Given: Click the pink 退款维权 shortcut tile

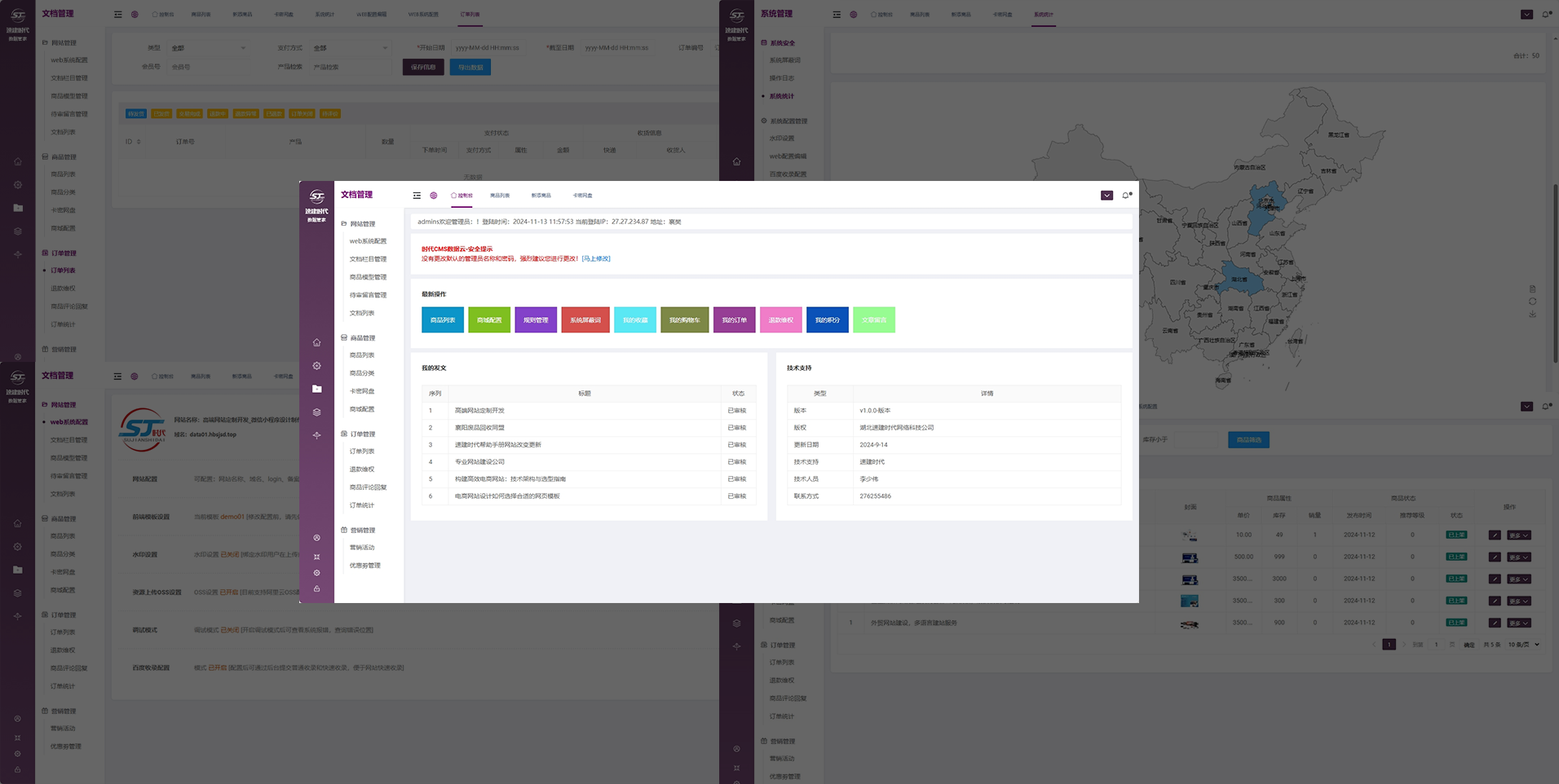Looking at the screenshot, I should pos(780,319).
